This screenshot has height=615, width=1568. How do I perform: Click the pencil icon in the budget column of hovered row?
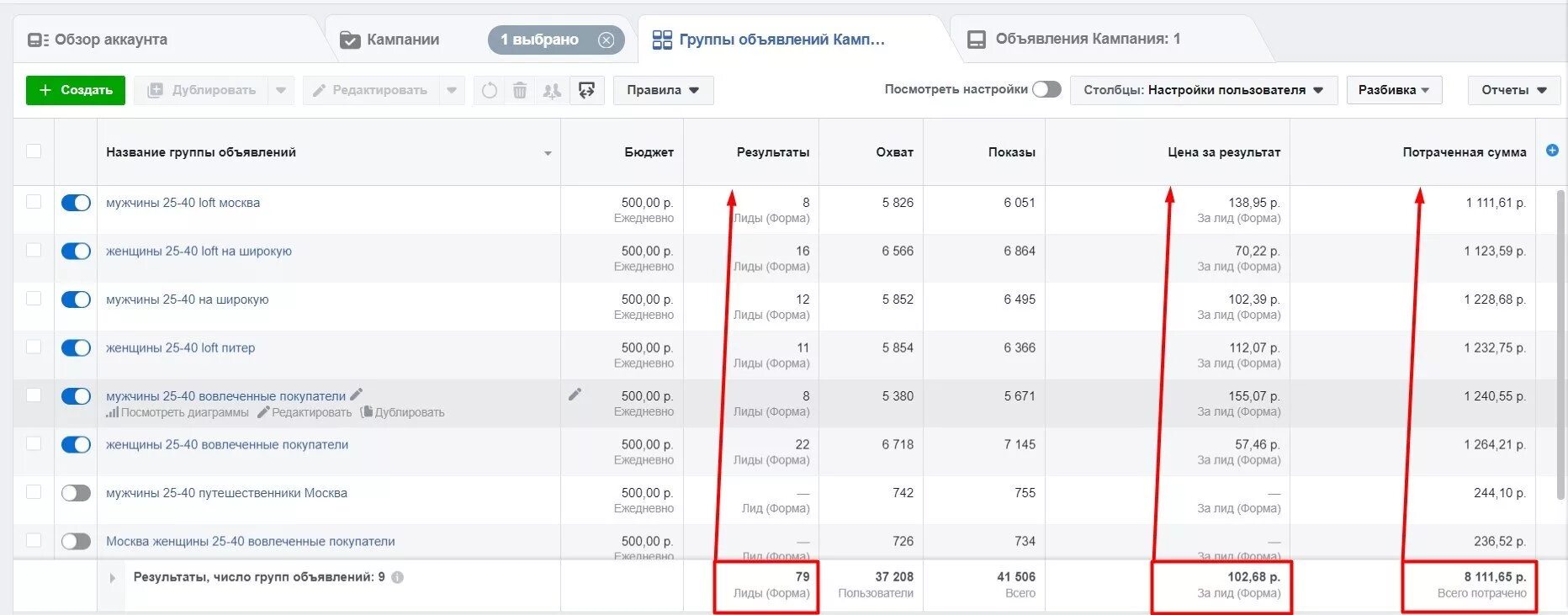575,394
